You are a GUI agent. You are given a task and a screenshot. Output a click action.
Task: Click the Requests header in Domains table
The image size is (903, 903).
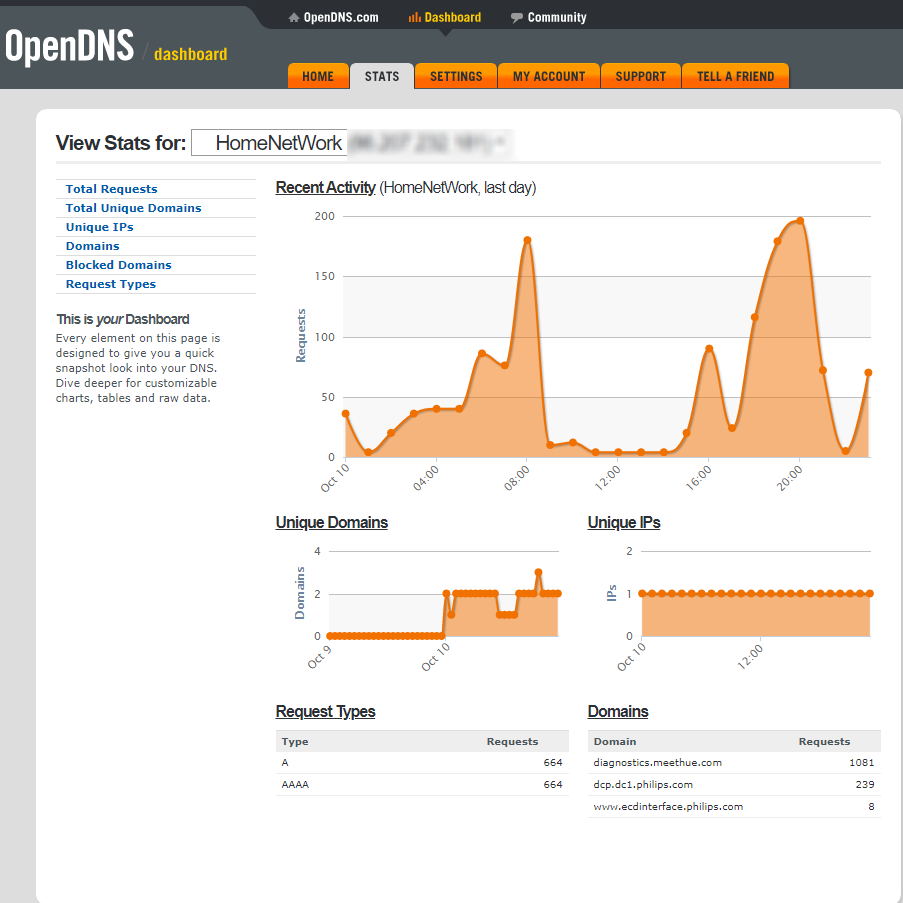tap(824, 741)
